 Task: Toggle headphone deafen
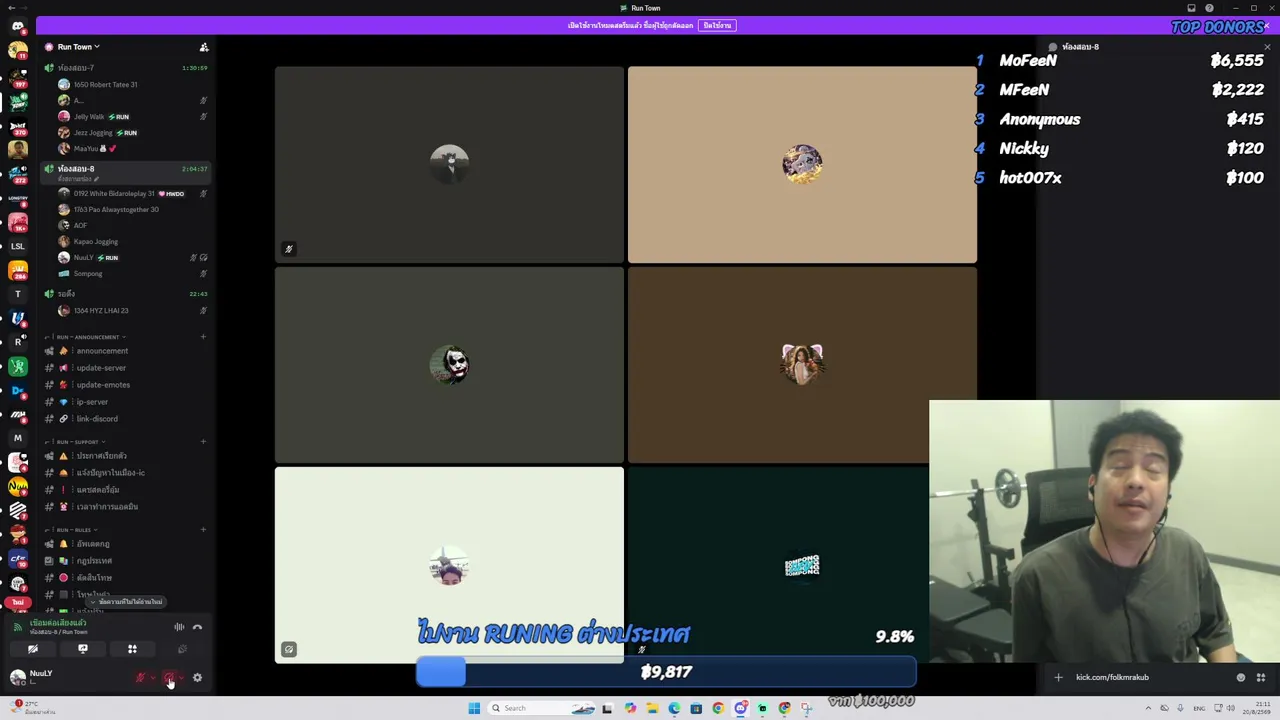coord(170,678)
